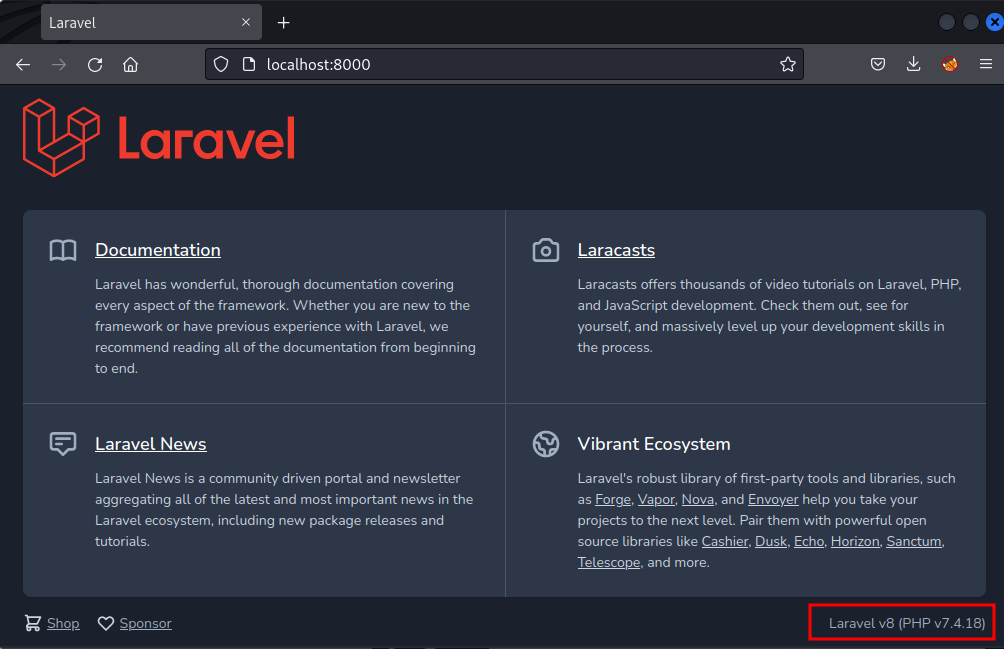Open the browser home page
This screenshot has height=649, width=1004.
(131, 65)
